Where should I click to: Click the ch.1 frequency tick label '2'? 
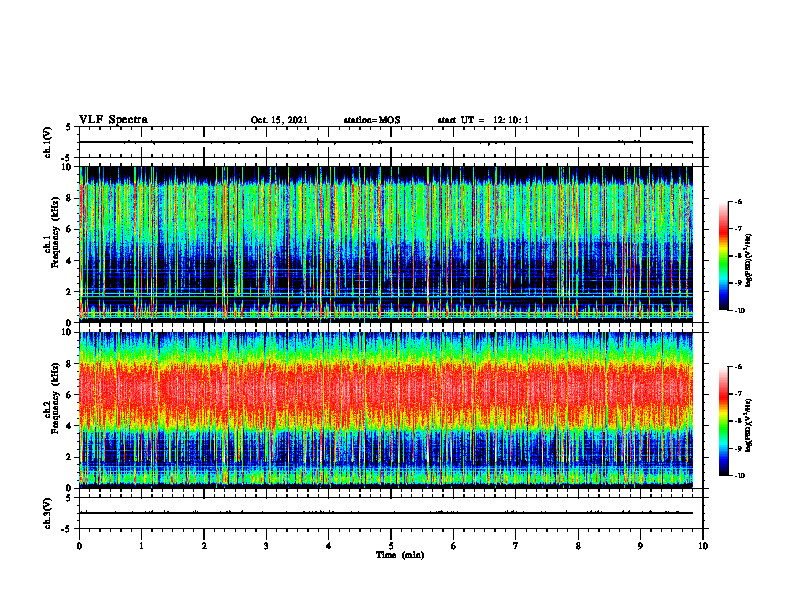[69, 292]
